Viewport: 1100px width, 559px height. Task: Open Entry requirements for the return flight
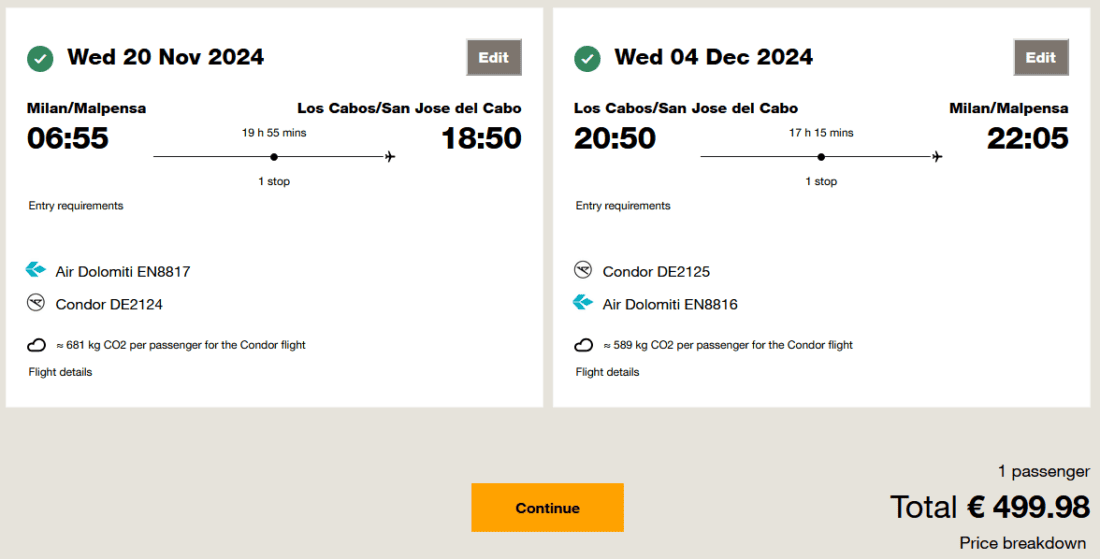pyautogui.click(x=623, y=206)
